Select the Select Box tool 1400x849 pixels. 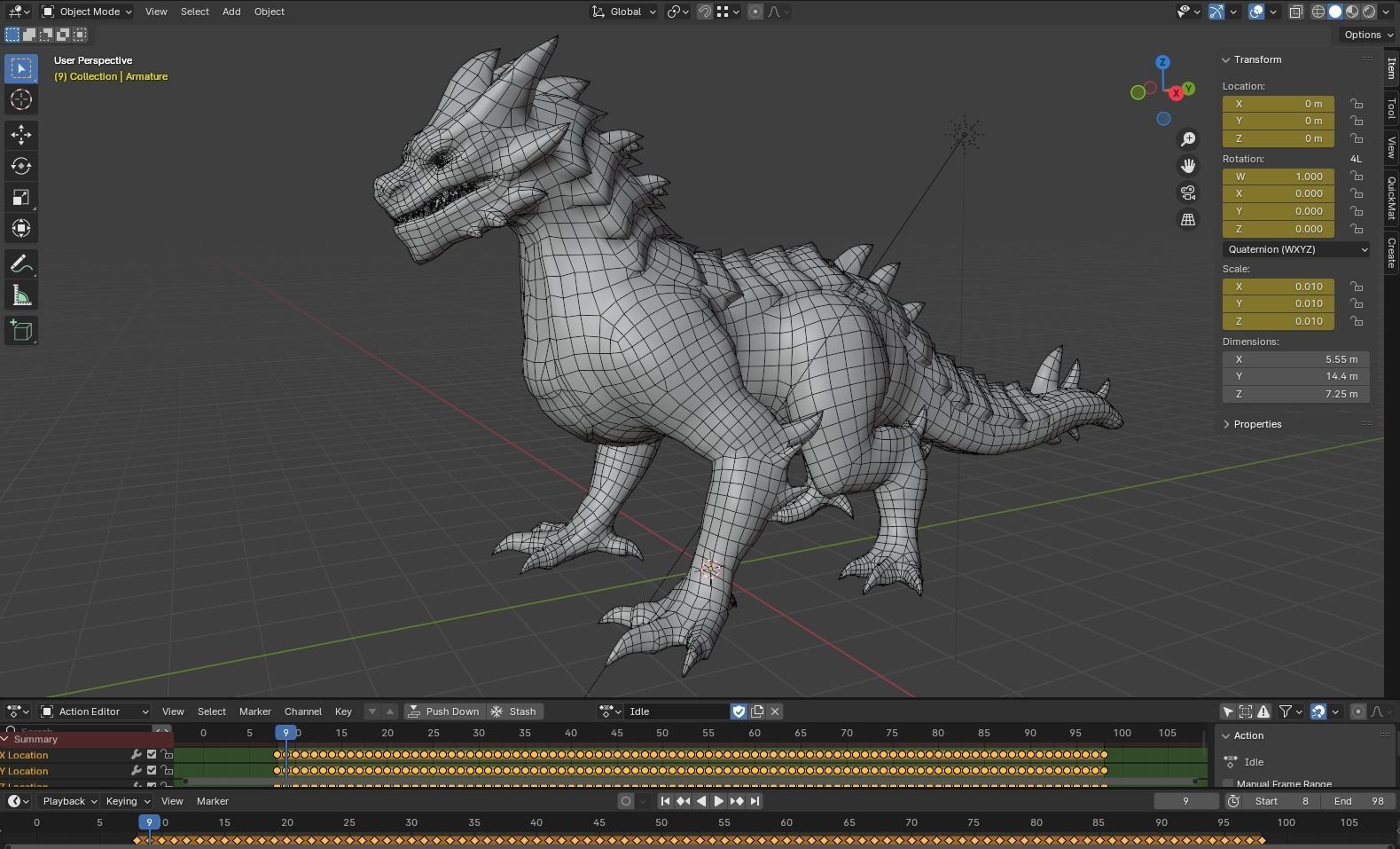pos(21,68)
